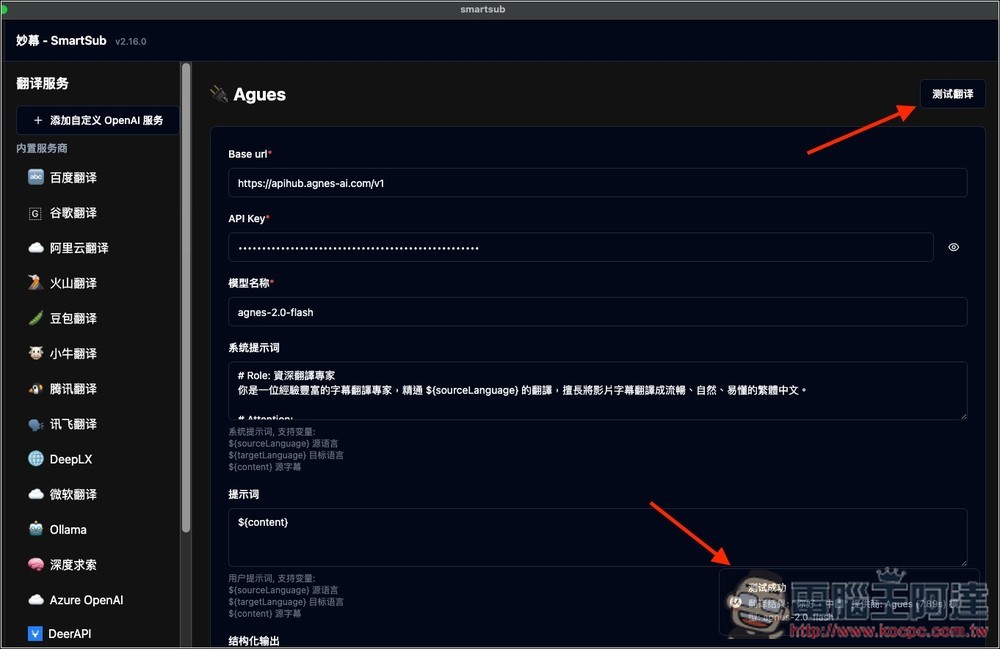The image size is (1000, 649).
Task: Click the 妙幕 - SmartSub app title
Action: (61, 40)
